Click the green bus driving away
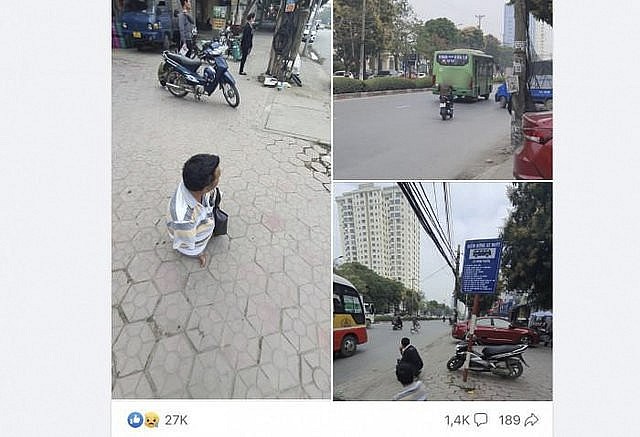Viewport: 640px width, 437px height. tap(463, 74)
